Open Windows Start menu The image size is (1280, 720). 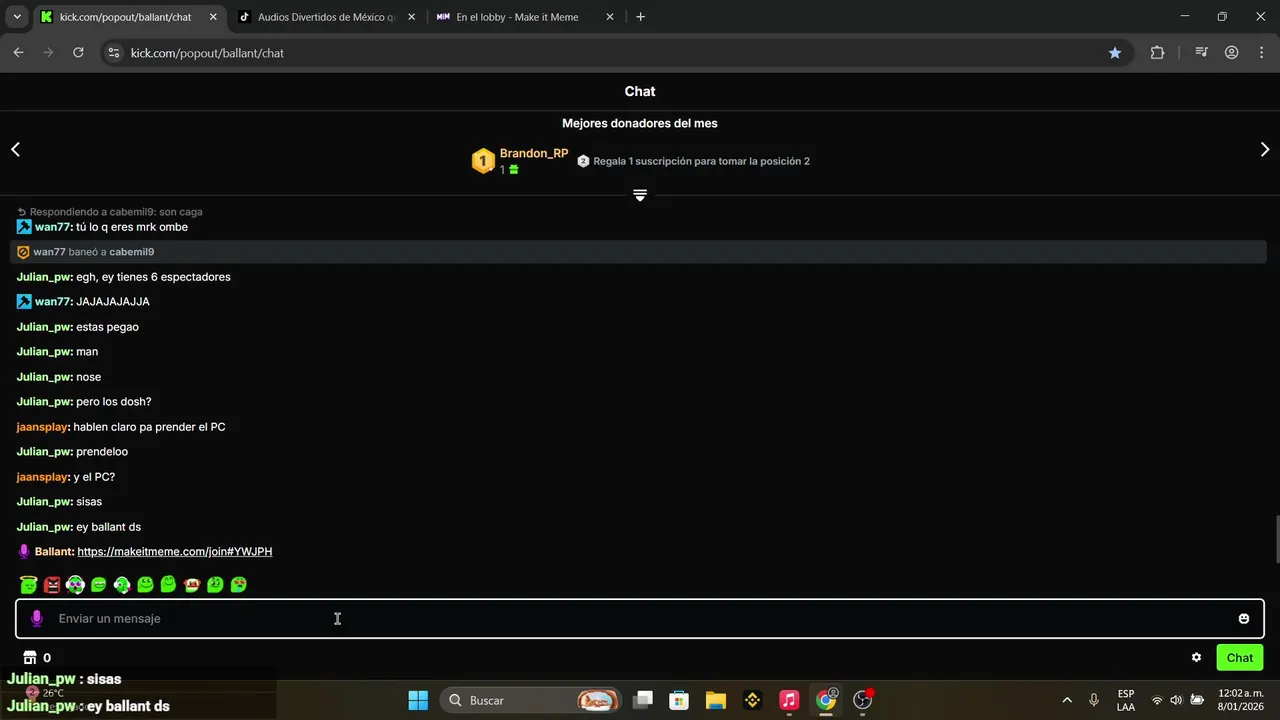point(418,700)
